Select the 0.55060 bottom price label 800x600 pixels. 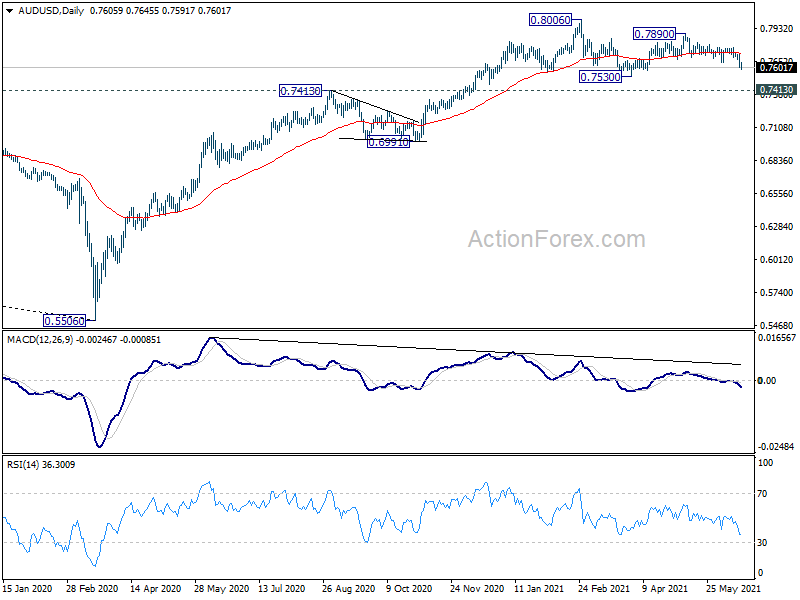(x=64, y=320)
